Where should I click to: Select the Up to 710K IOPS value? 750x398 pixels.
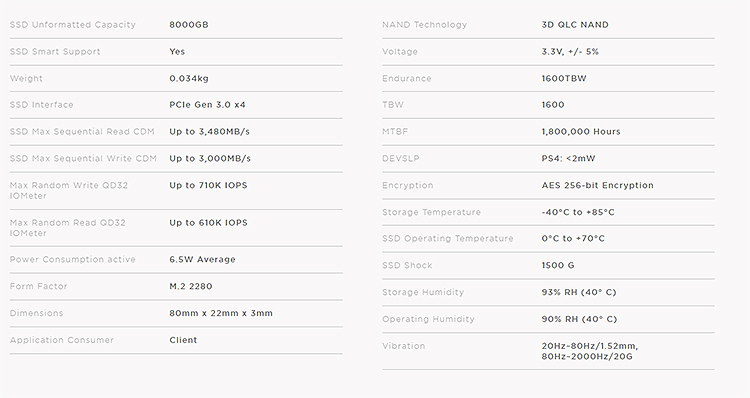(x=208, y=185)
